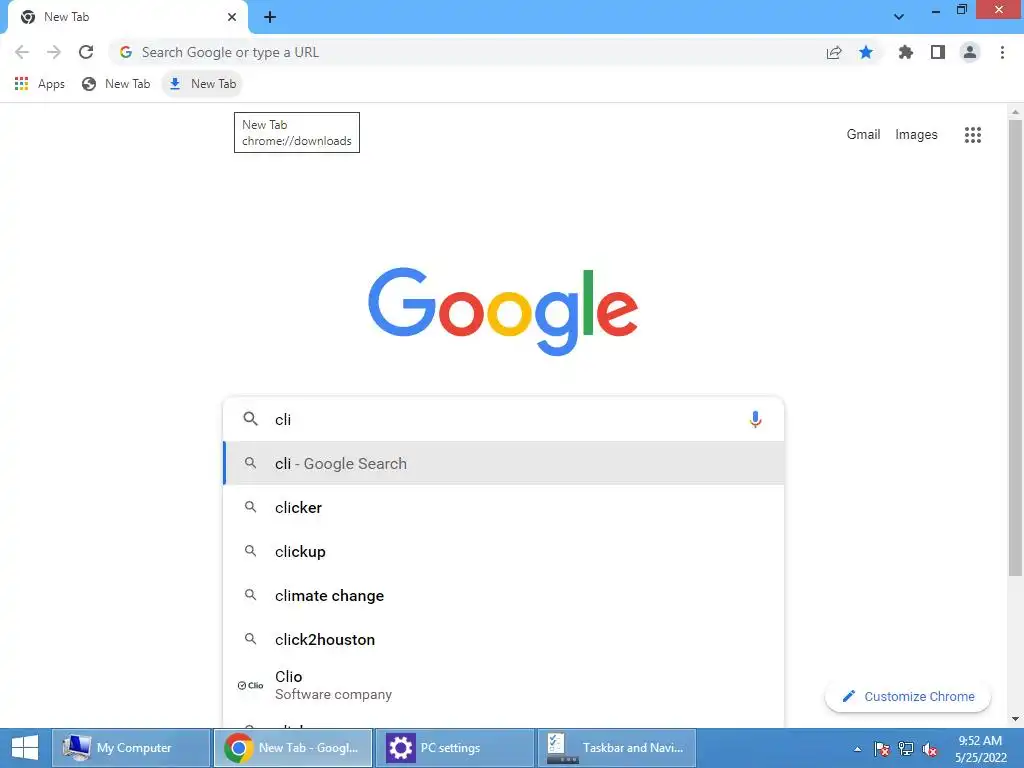This screenshot has height=768, width=1024.
Task: Open the profile avatar icon
Action: tap(970, 52)
